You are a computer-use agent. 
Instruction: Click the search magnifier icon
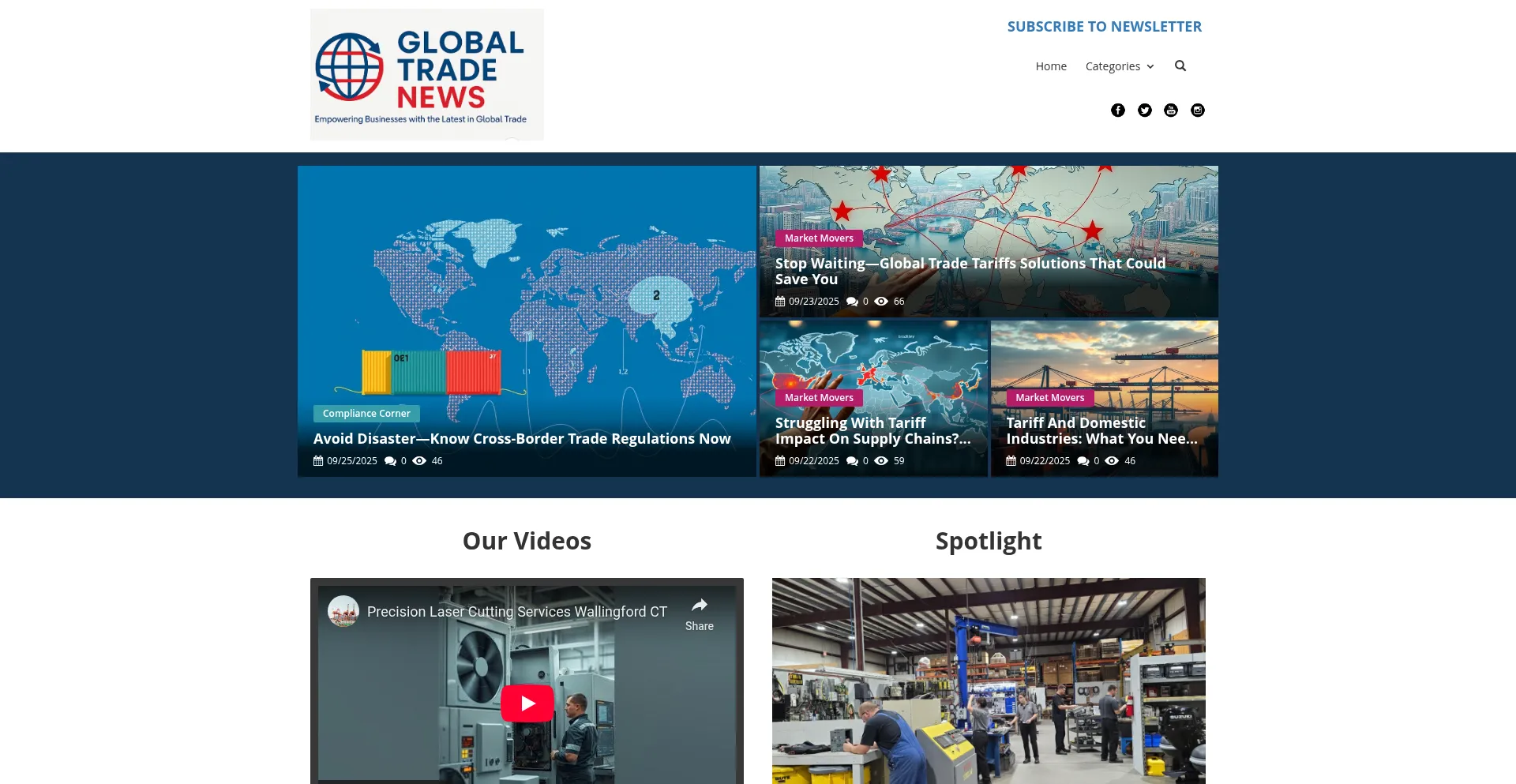[x=1180, y=66]
